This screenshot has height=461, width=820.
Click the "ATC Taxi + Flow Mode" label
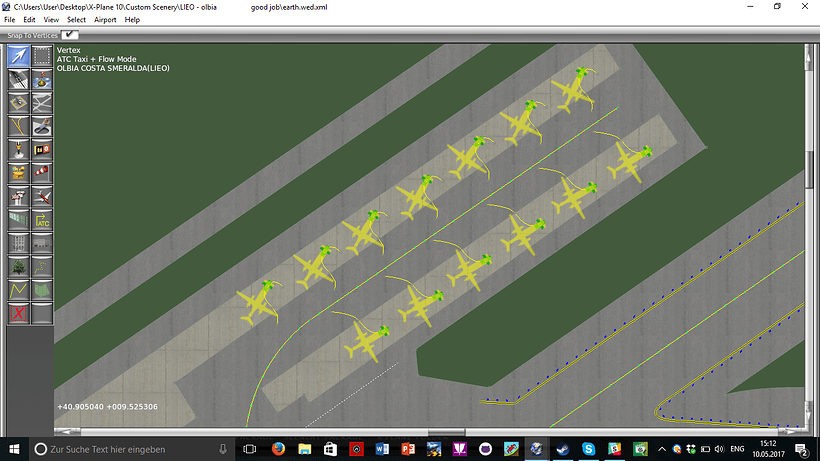[x=97, y=59]
